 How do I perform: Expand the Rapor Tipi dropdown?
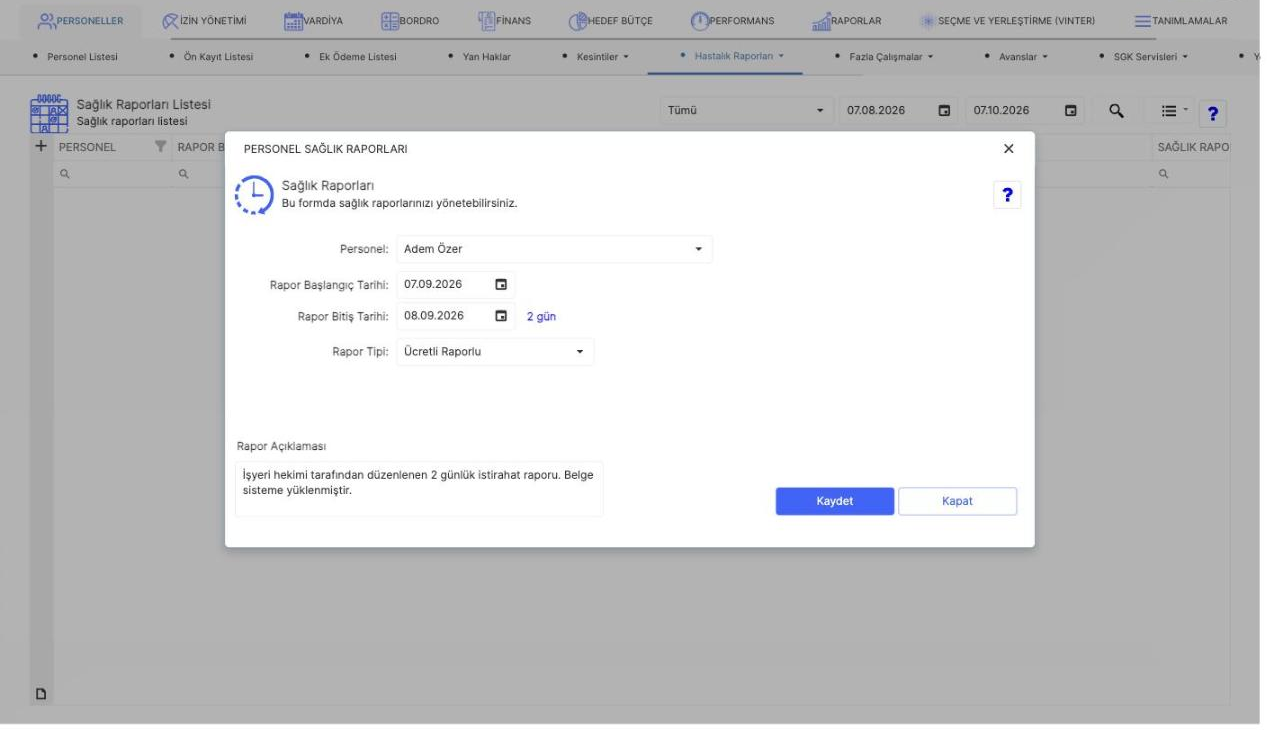pos(495,352)
